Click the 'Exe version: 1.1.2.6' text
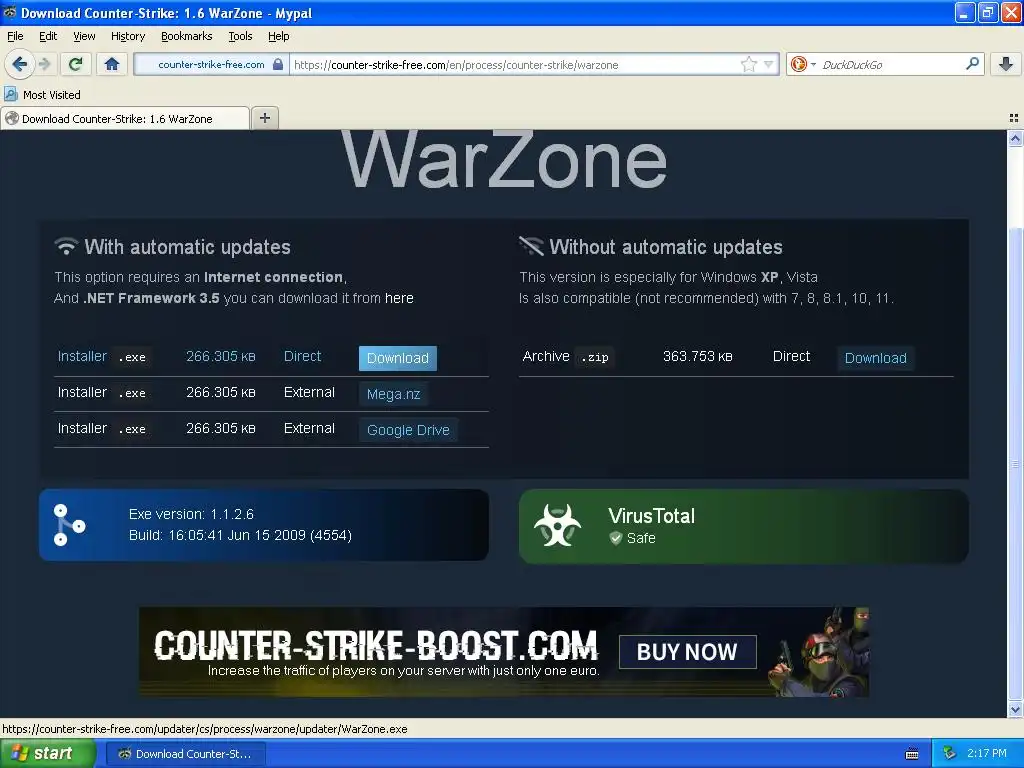1024x768 pixels. click(191, 514)
